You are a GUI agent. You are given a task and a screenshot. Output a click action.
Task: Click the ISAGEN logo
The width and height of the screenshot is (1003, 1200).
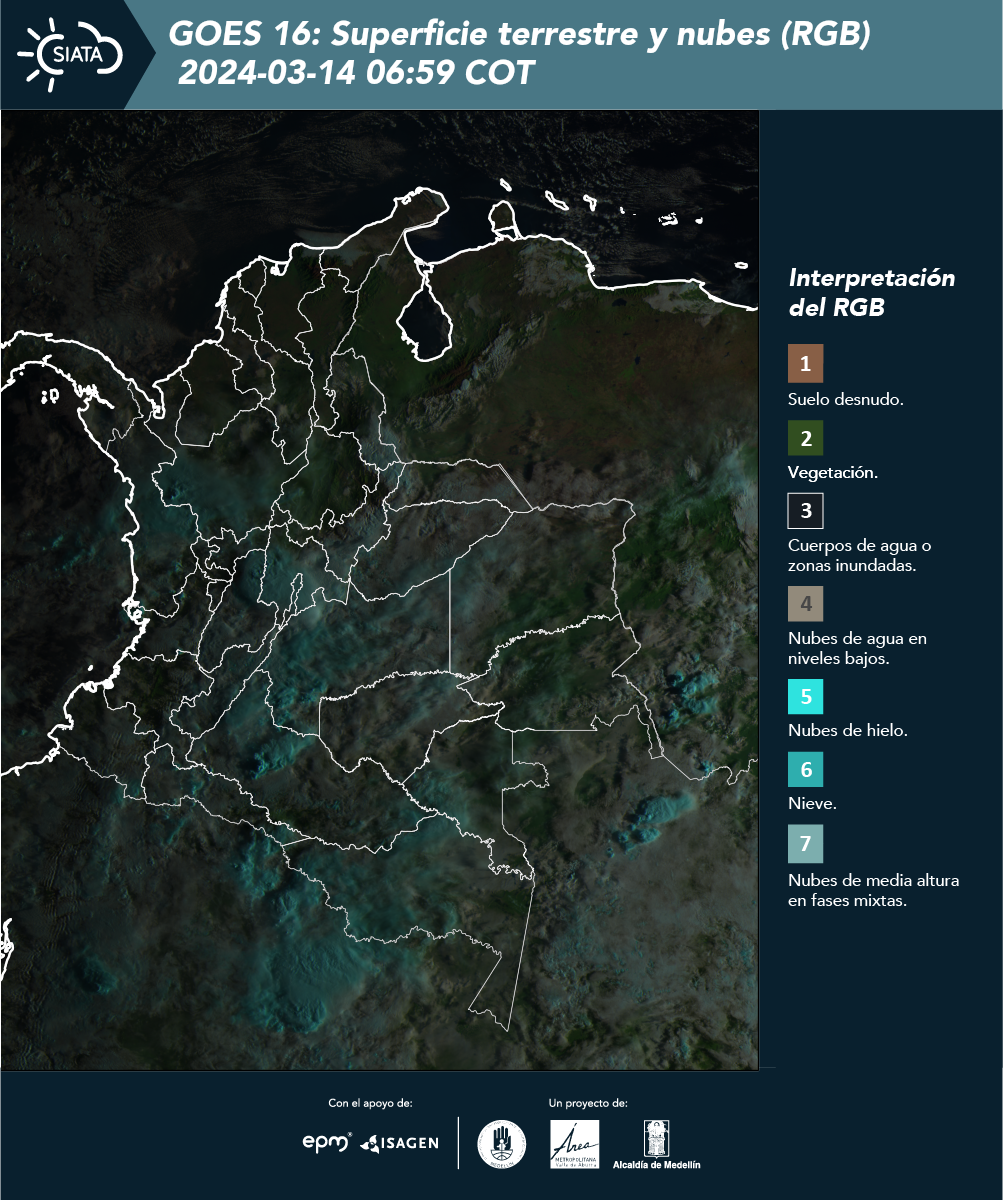tap(399, 1143)
